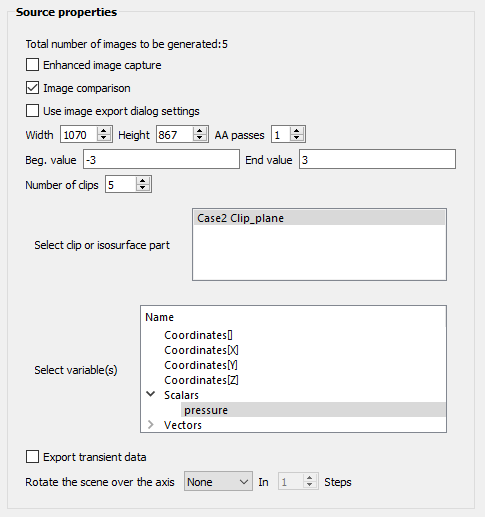Enable the Export transient data checkbox

click(32, 457)
